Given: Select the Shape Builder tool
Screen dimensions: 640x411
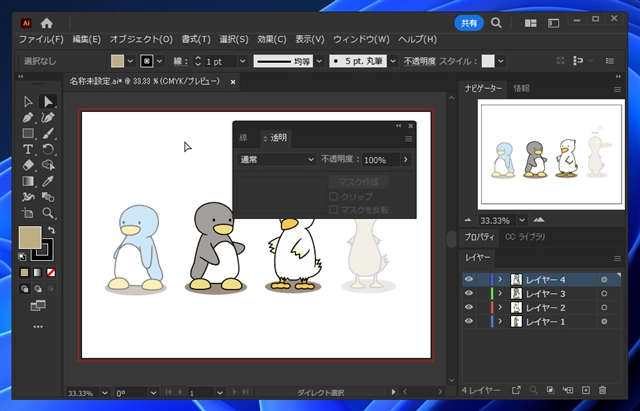Looking at the screenshot, I should [48, 165].
